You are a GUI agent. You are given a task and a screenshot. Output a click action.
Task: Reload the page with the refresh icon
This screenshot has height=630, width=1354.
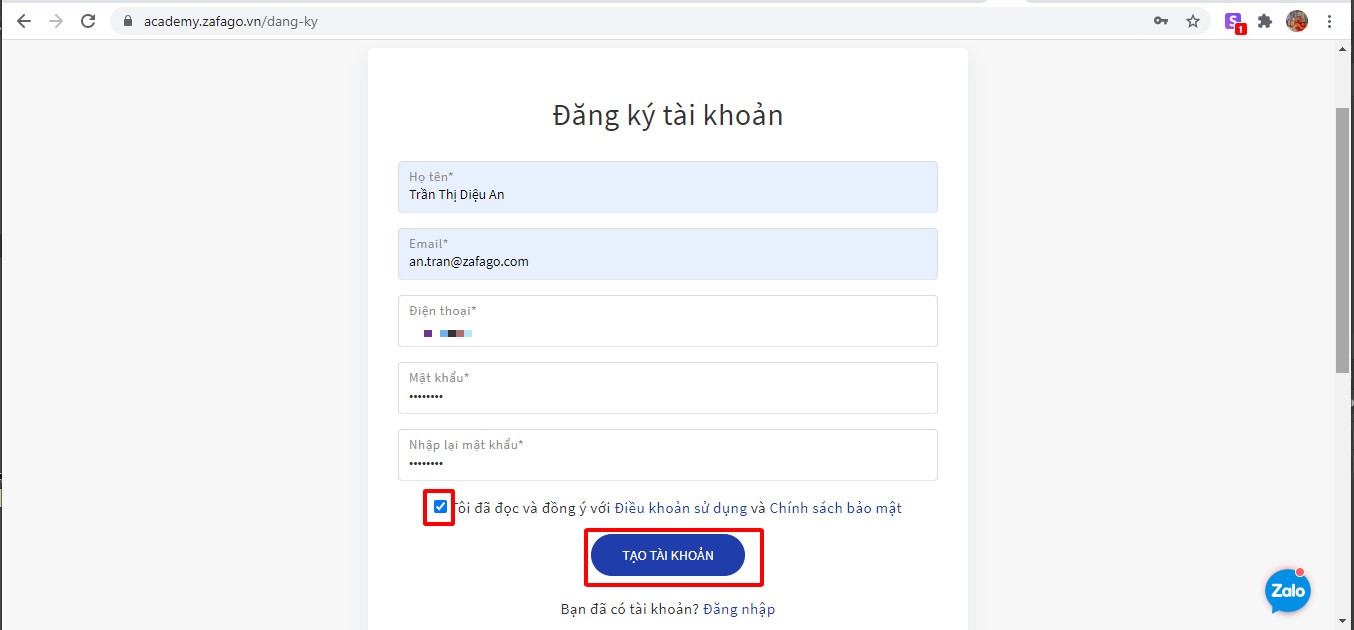pos(88,21)
